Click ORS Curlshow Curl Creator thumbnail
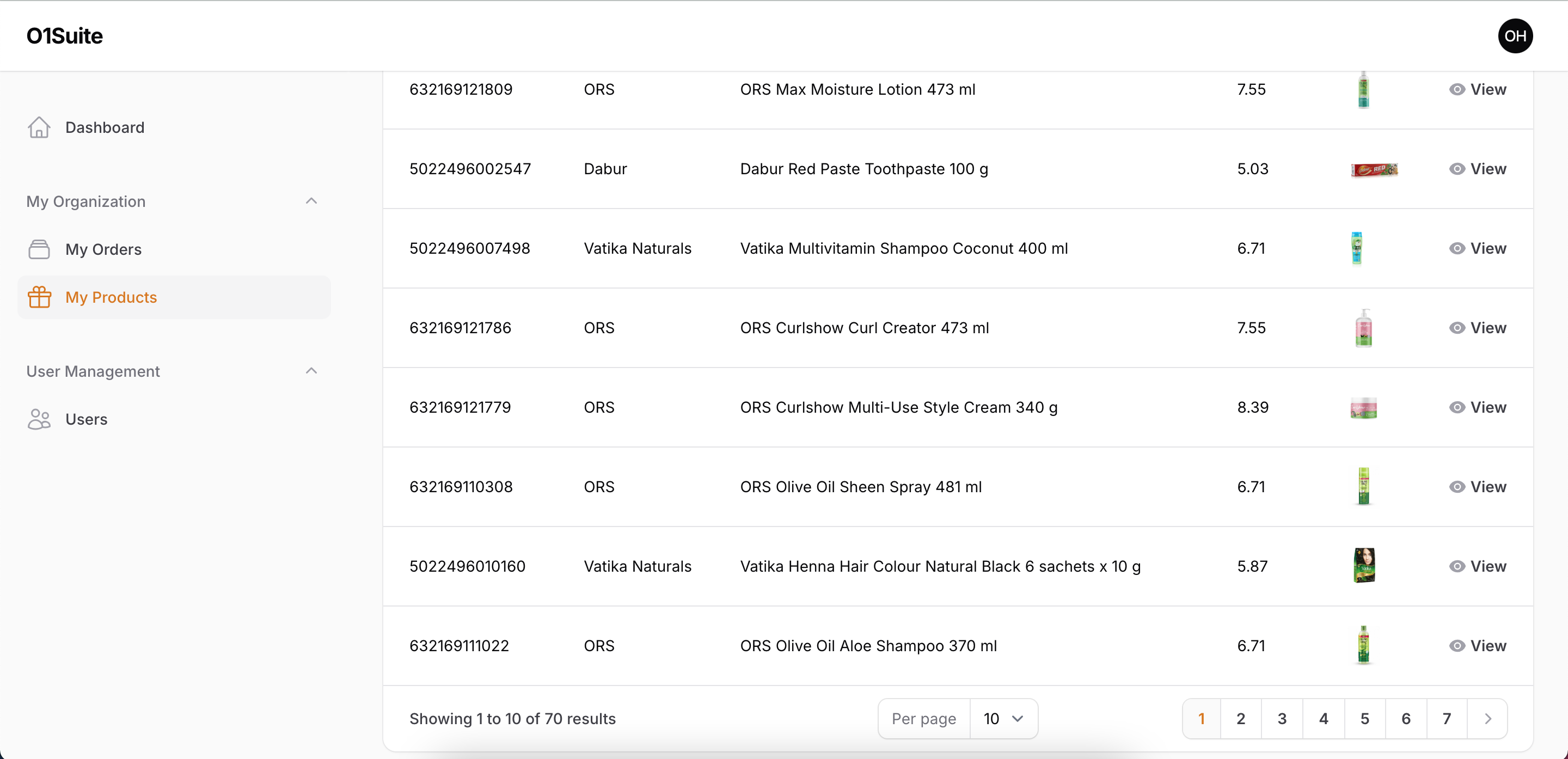 (1363, 328)
